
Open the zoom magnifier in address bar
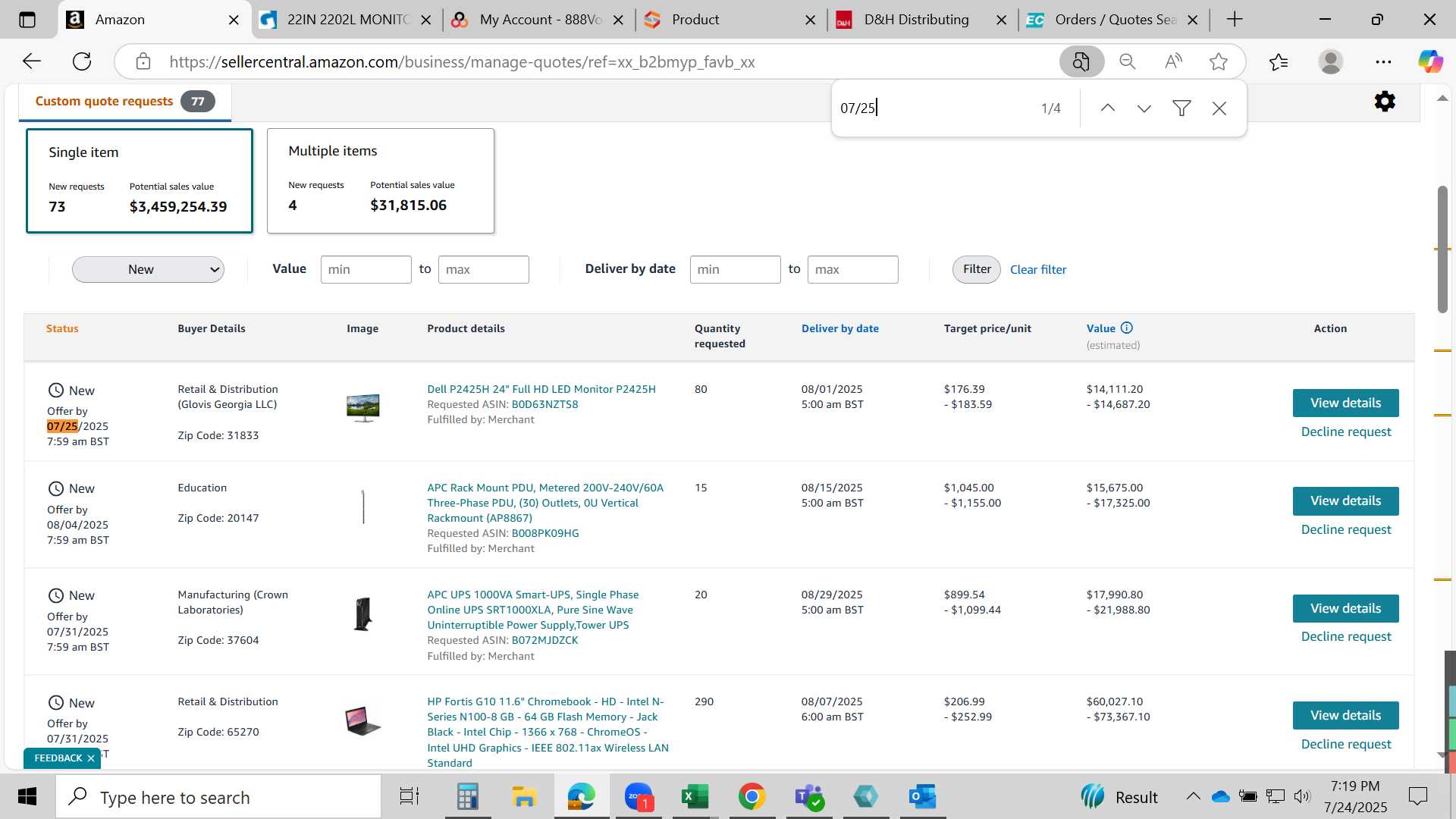tap(1128, 61)
